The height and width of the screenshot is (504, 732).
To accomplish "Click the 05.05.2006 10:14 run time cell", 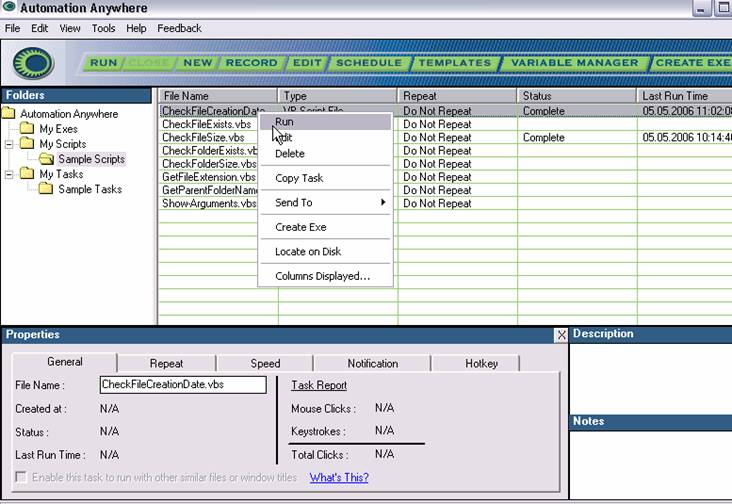I will (x=686, y=137).
